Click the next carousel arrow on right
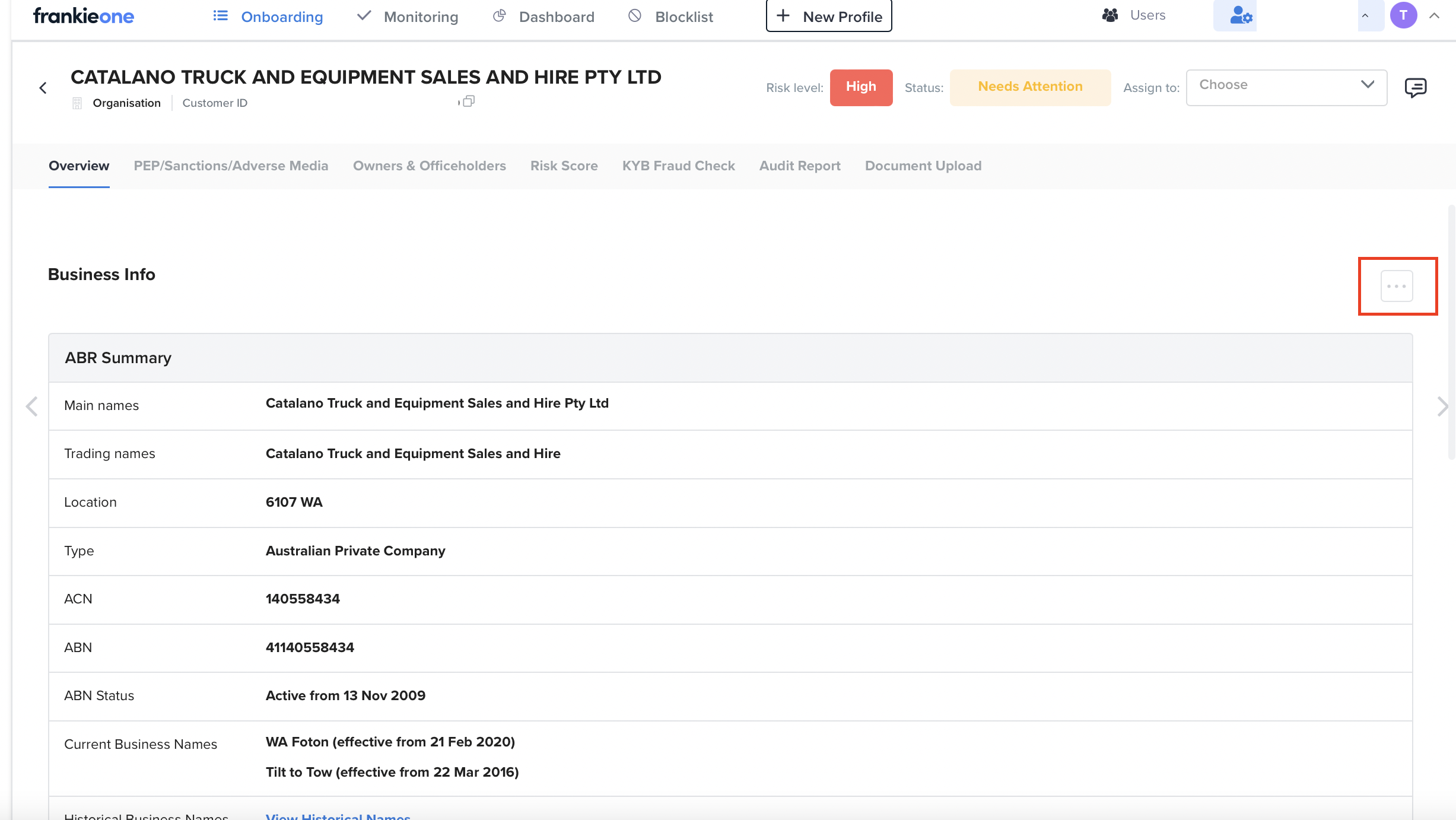 point(1443,406)
